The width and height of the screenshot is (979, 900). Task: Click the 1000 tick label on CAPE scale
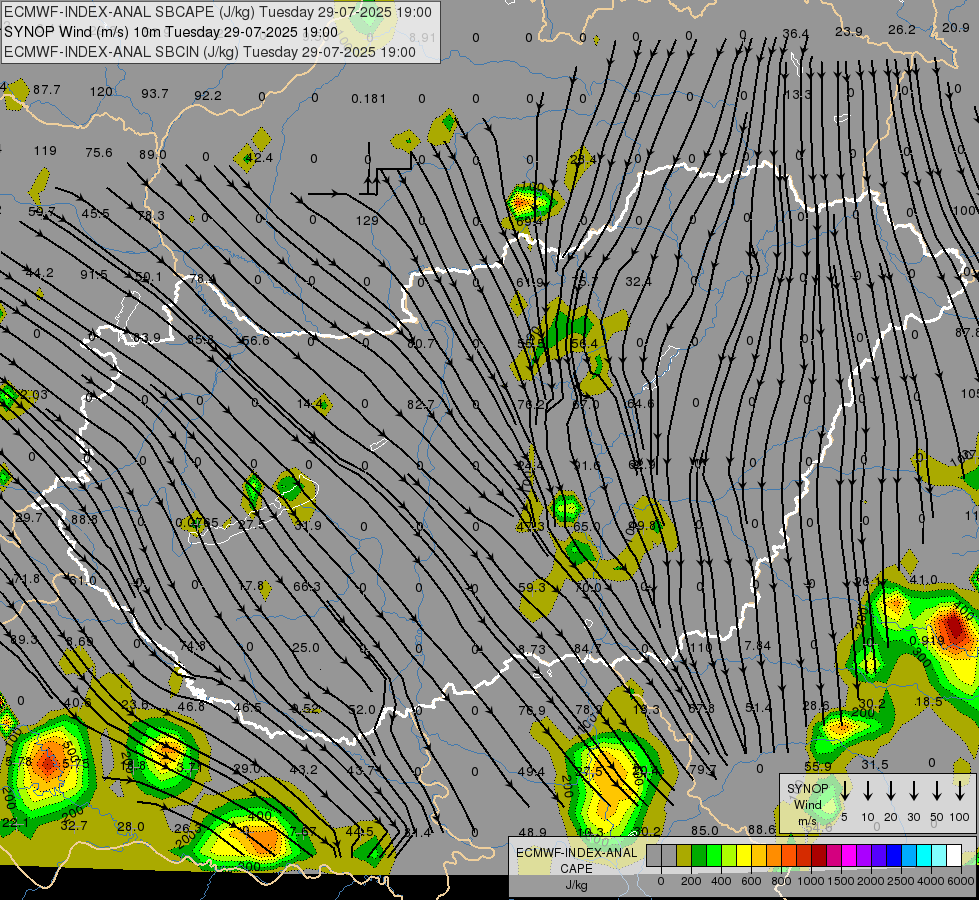(x=811, y=881)
